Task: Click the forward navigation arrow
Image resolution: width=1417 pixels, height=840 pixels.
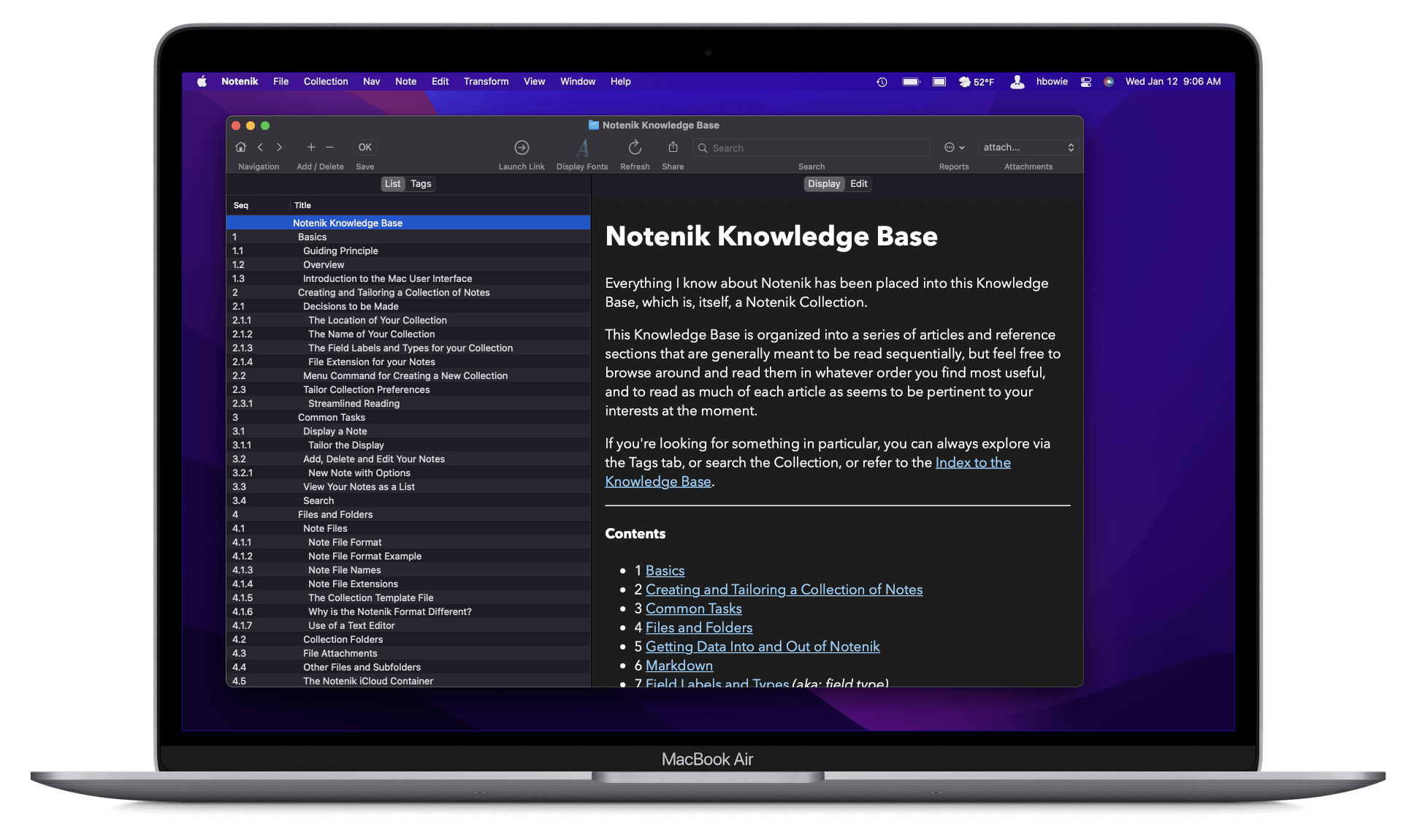Action: pyautogui.click(x=280, y=147)
